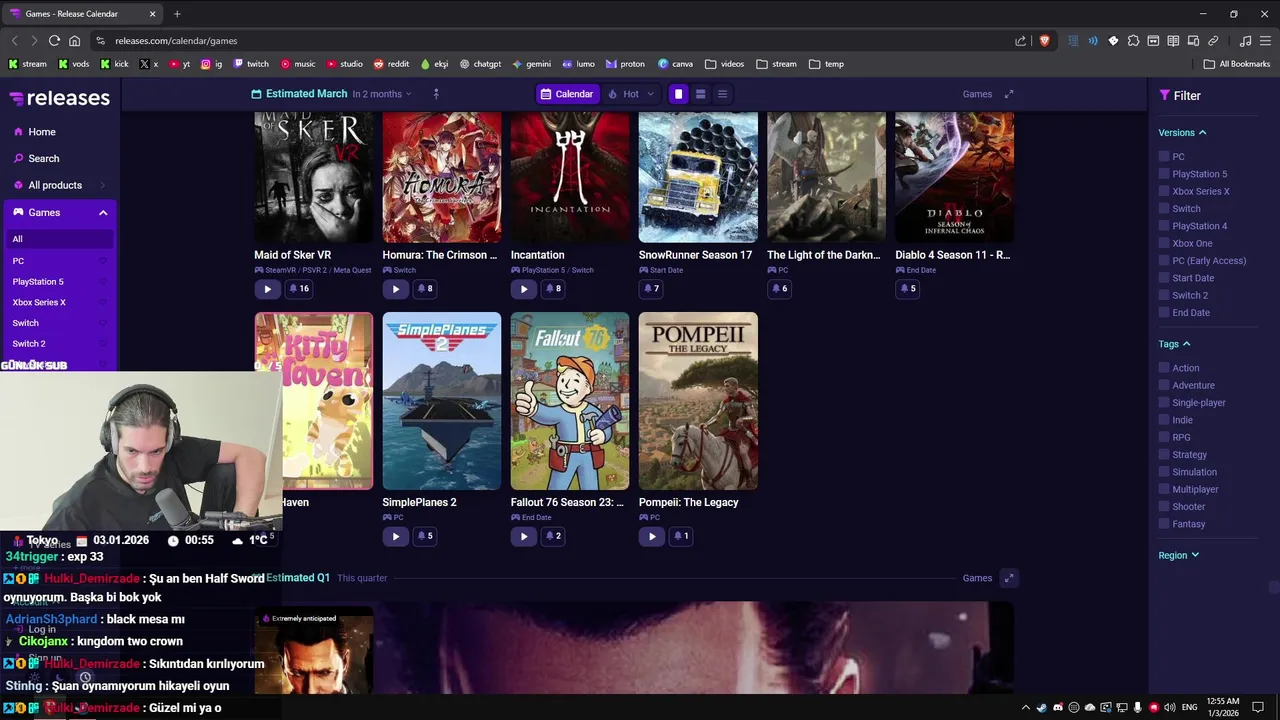Viewport: 1280px width, 720px height.
Task: Play trailer for SimplePlanes 2
Action: coord(395,536)
